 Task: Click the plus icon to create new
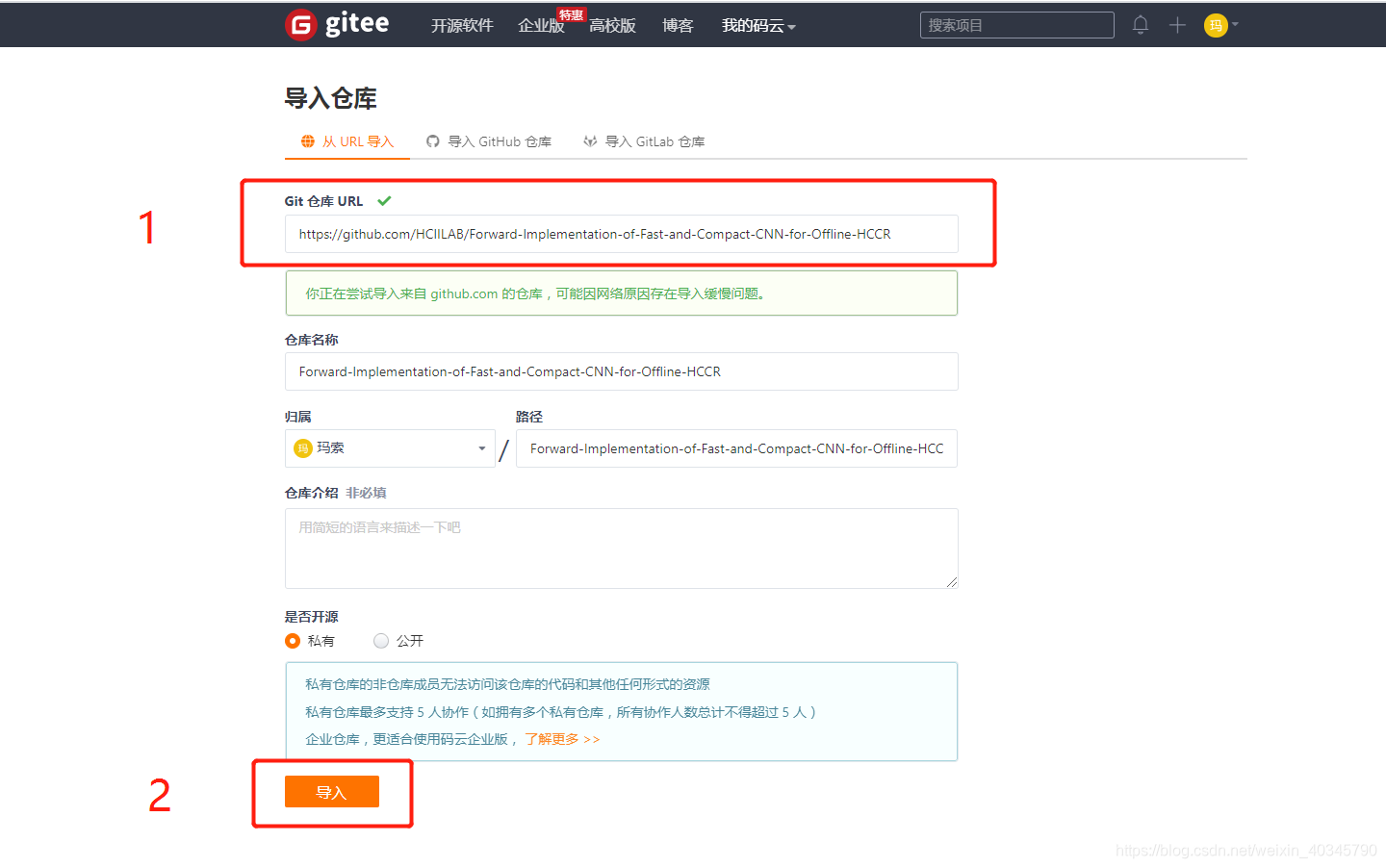click(x=1177, y=25)
